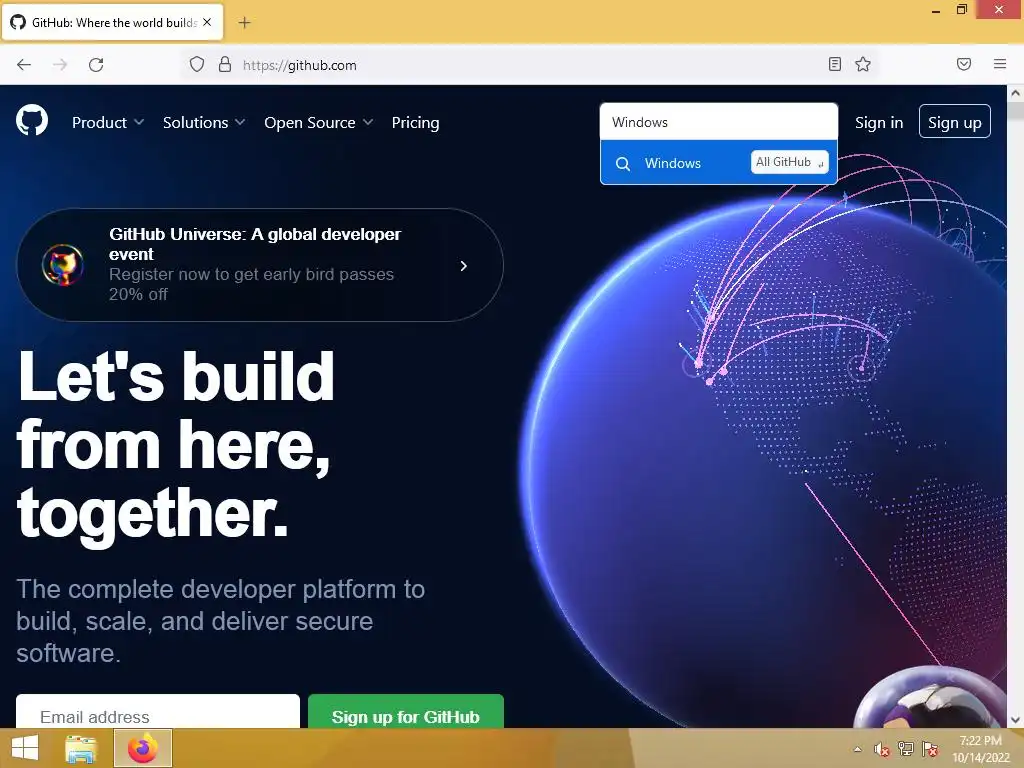The width and height of the screenshot is (1024, 768).
Task: Select the GitHub browser tab
Action: pos(113,22)
